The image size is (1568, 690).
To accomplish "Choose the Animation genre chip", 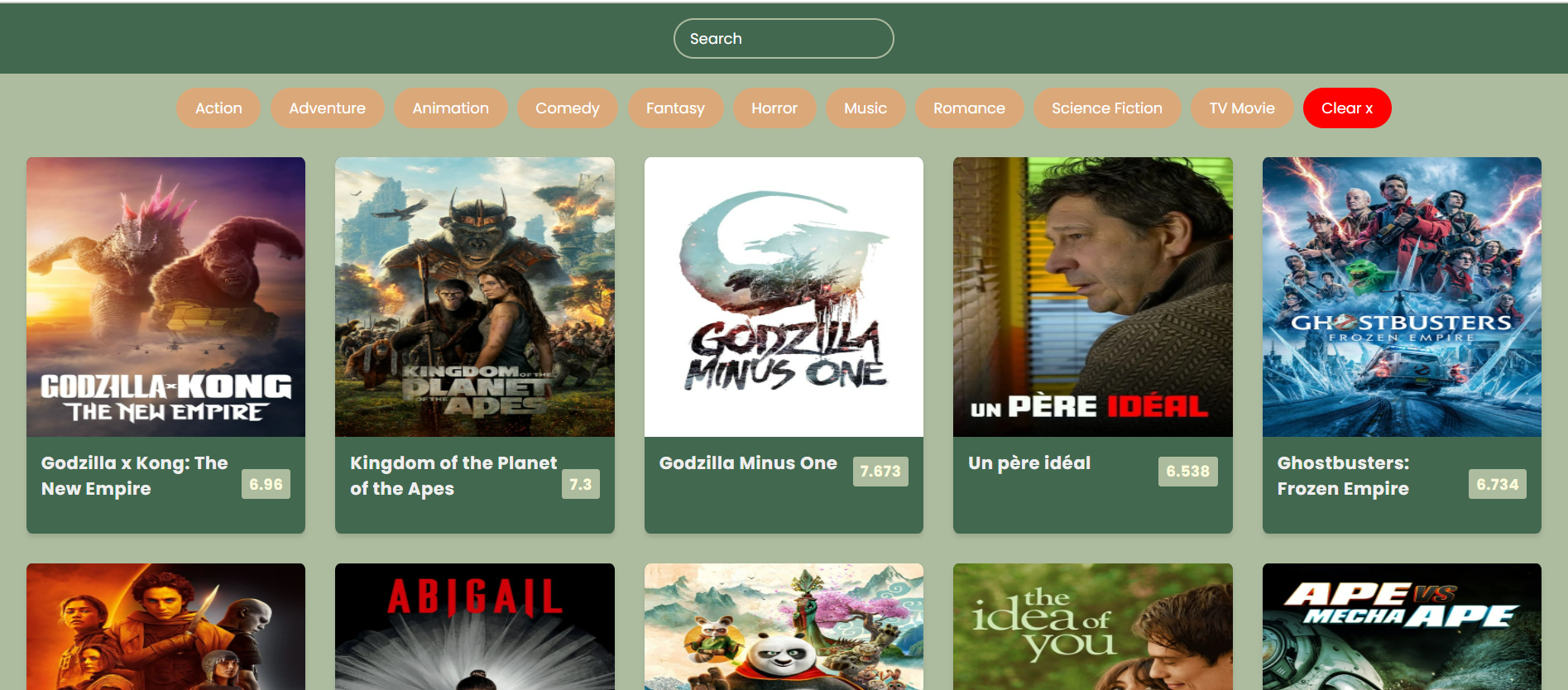I will coord(450,108).
